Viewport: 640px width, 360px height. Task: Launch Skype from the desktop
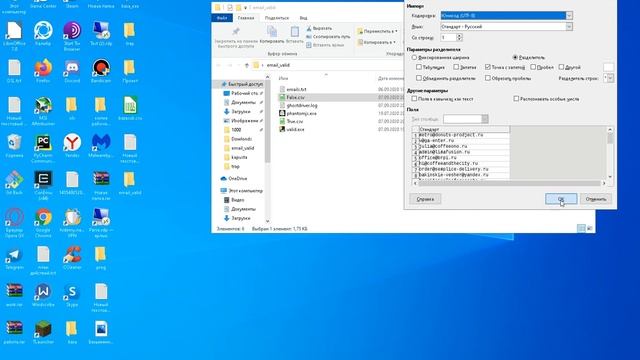pyautogui.click(x=72, y=295)
